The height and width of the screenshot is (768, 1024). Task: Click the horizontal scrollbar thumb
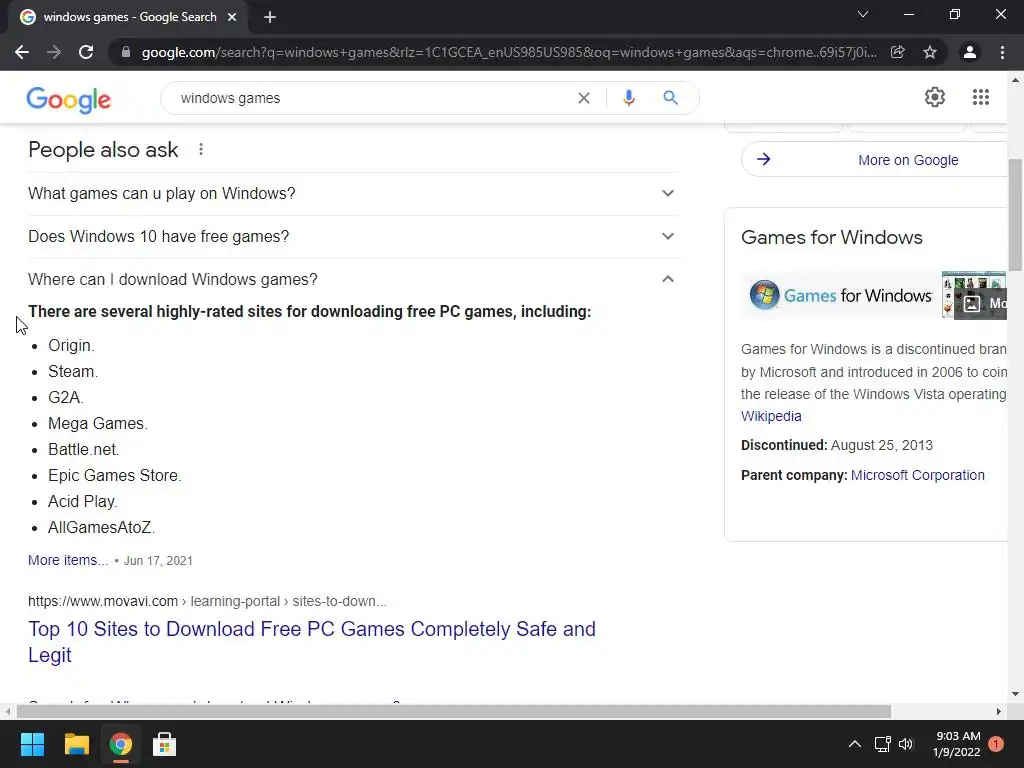[x=453, y=711]
